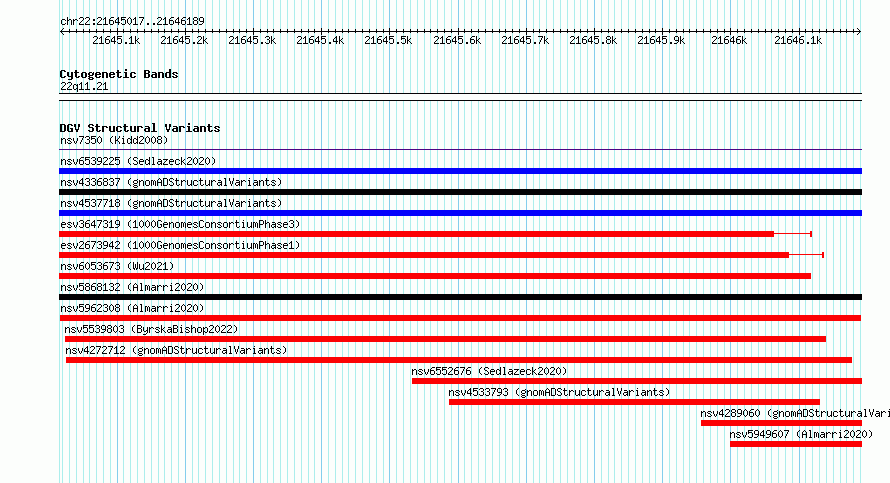This screenshot has width=890, height=483.
Task: Click the red bar of nsv5949607
Action: pos(796,444)
